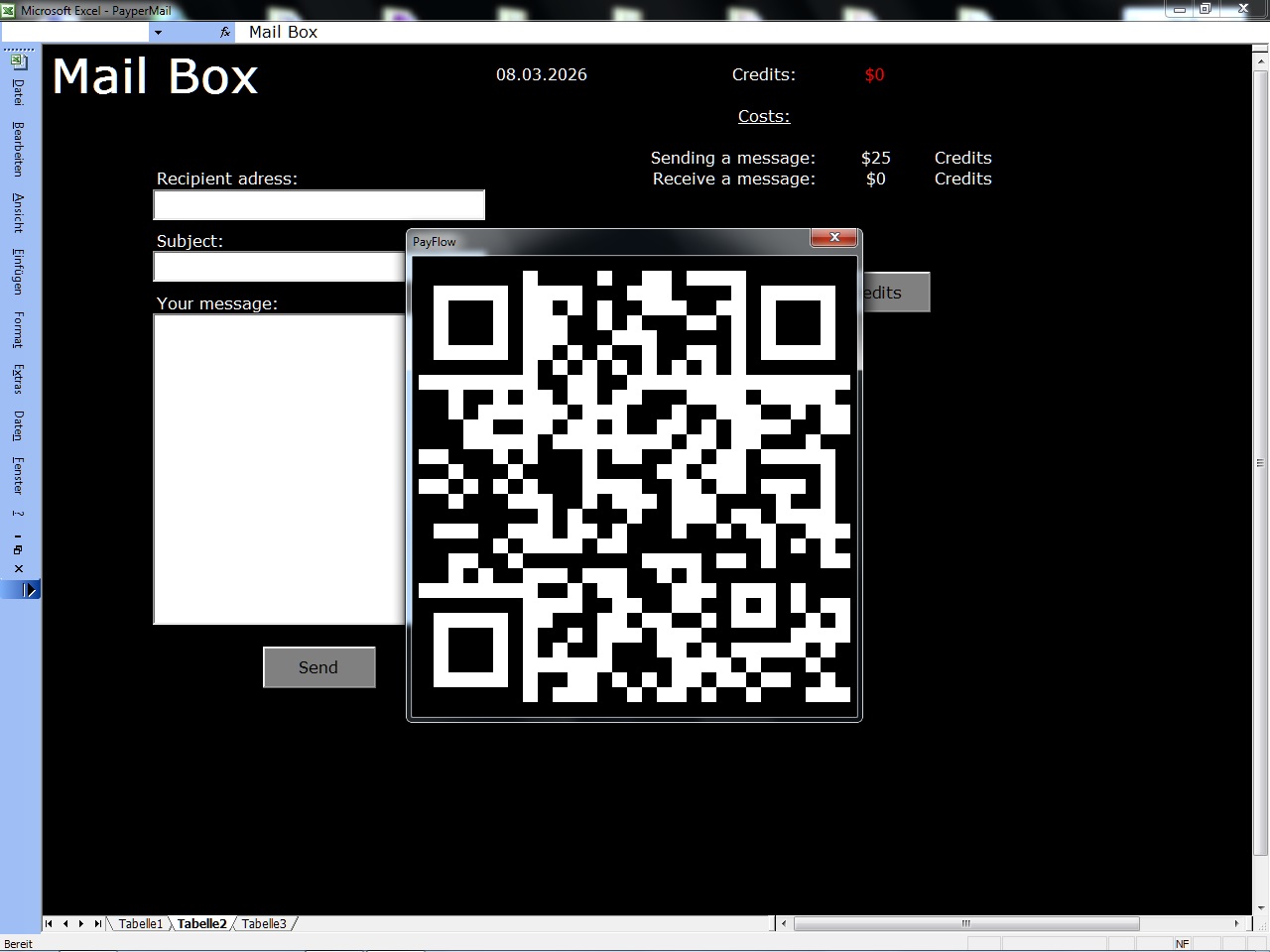This screenshot has width=1270, height=952.
Task: Close the workbook using the sidebar X
Action: tap(18, 568)
